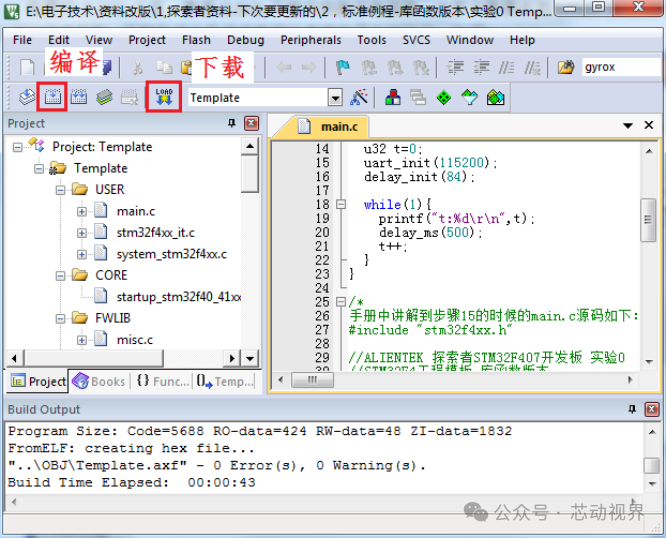
Task: Switch to the Books panel tab
Action: pos(99,381)
